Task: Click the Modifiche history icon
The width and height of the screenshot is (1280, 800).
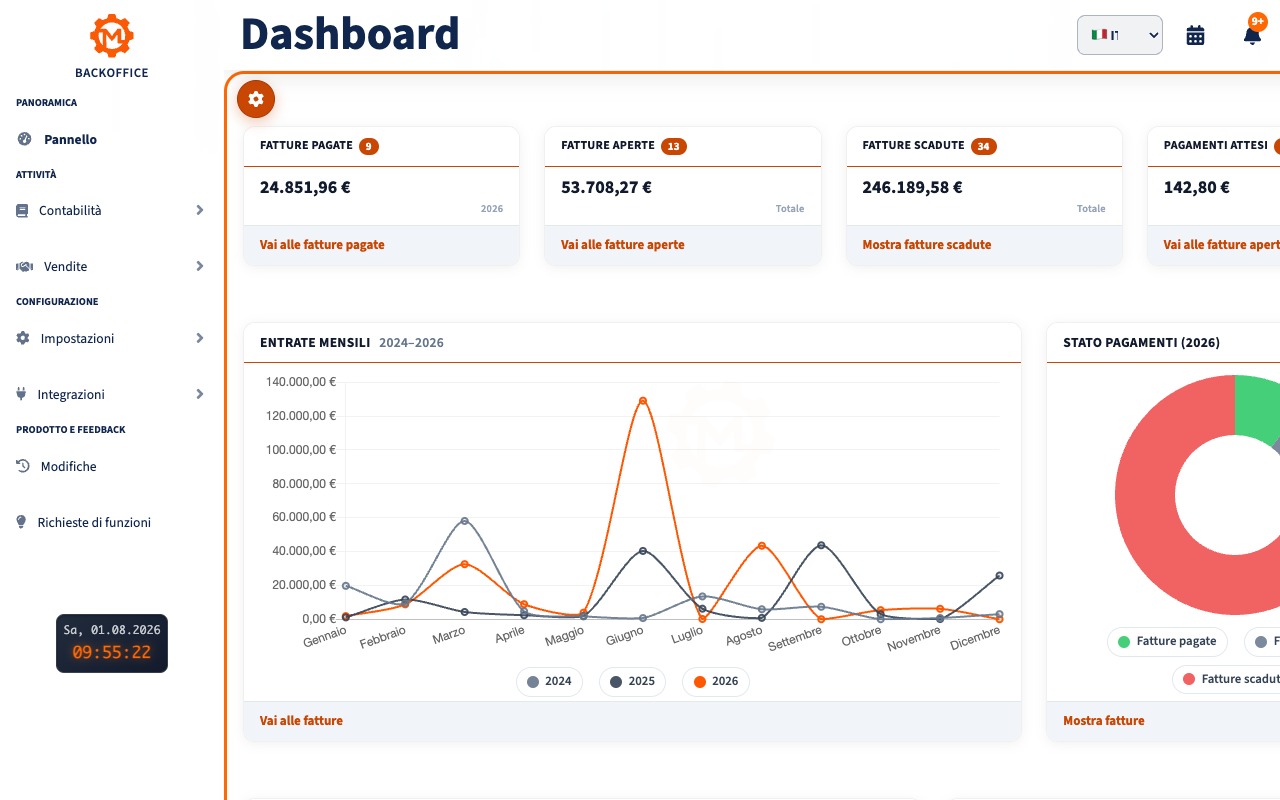Action: (x=23, y=467)
